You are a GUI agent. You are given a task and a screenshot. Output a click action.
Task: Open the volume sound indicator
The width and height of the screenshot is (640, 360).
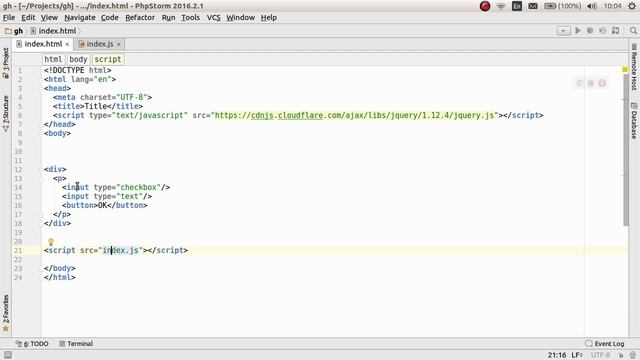[592, 6]
